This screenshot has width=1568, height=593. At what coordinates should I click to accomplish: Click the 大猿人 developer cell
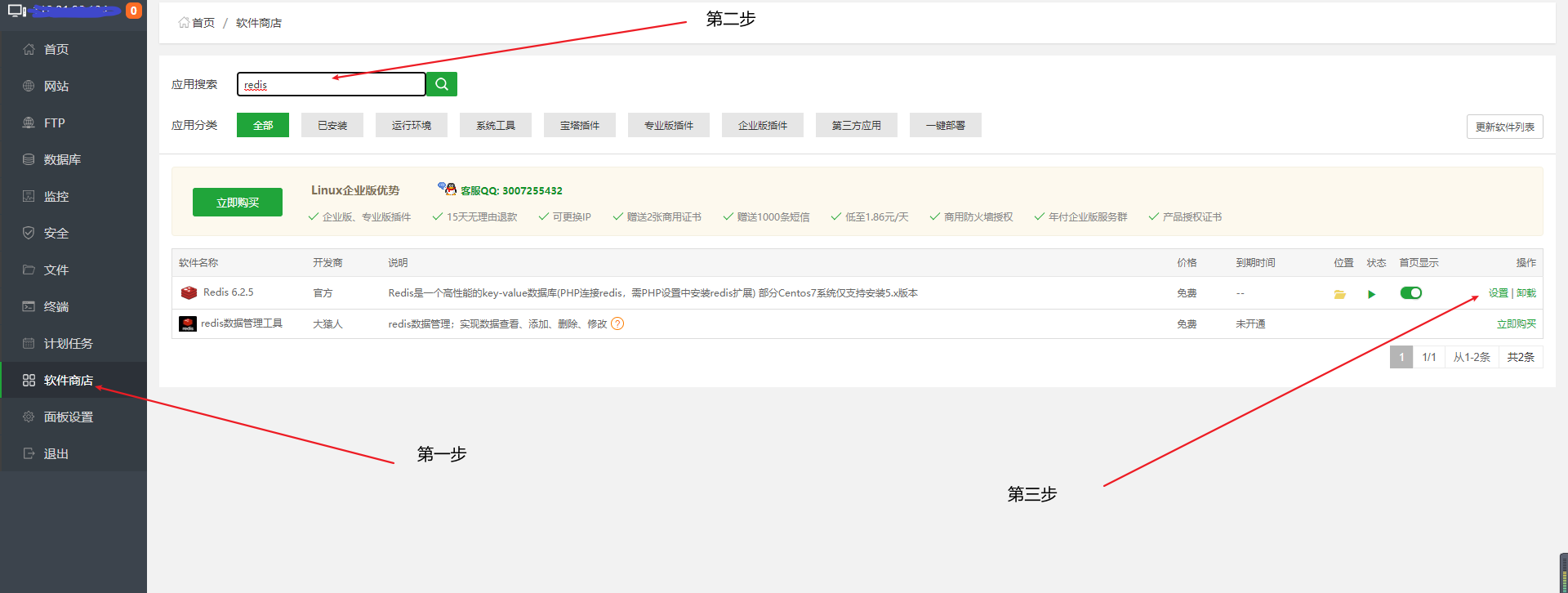(x=327, y=324)
